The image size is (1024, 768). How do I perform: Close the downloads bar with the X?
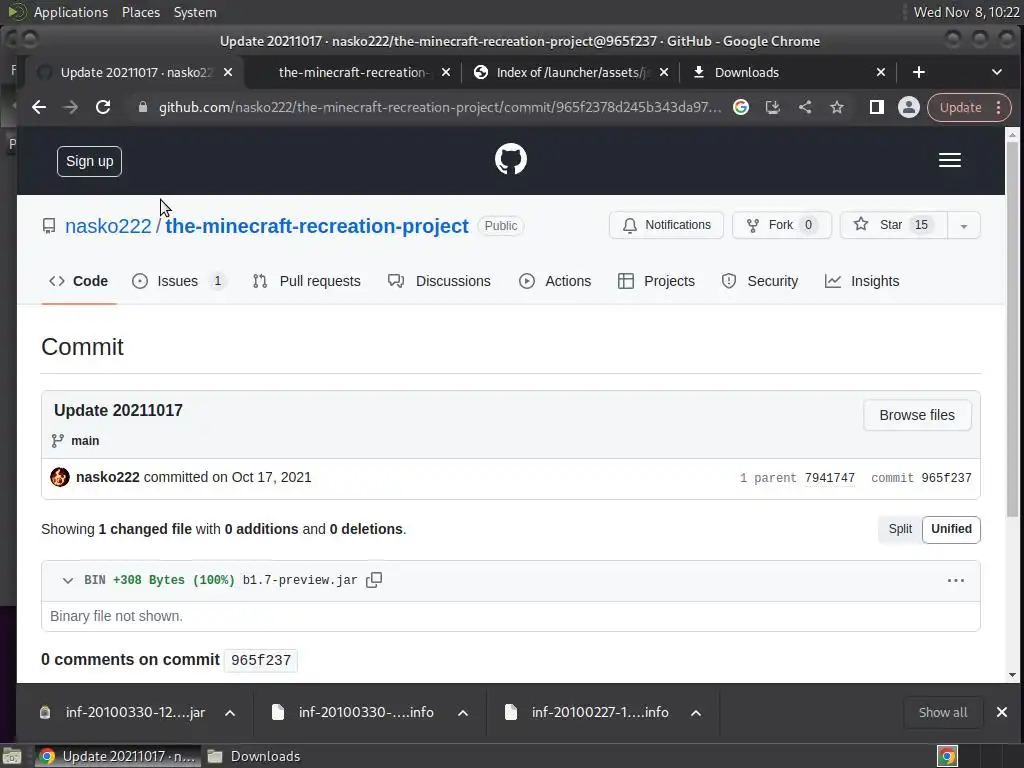point(1002,712)
